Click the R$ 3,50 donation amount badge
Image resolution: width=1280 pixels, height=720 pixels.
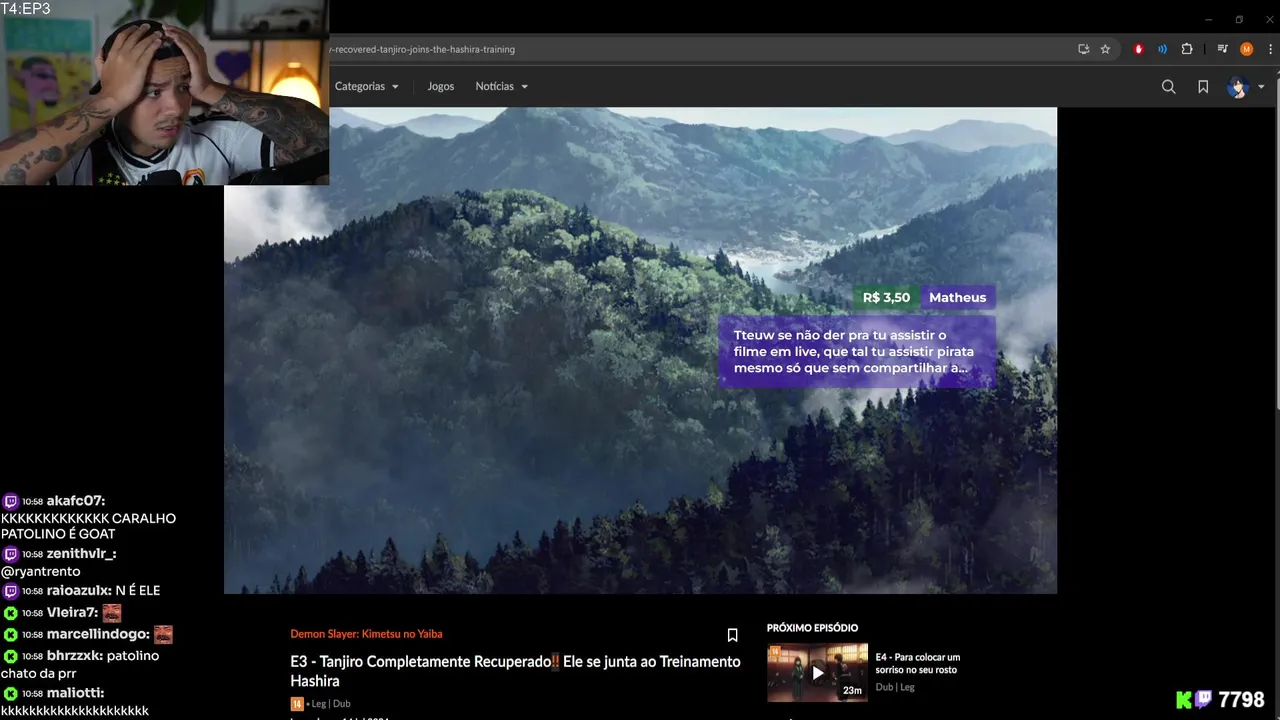tap(886, 297)
